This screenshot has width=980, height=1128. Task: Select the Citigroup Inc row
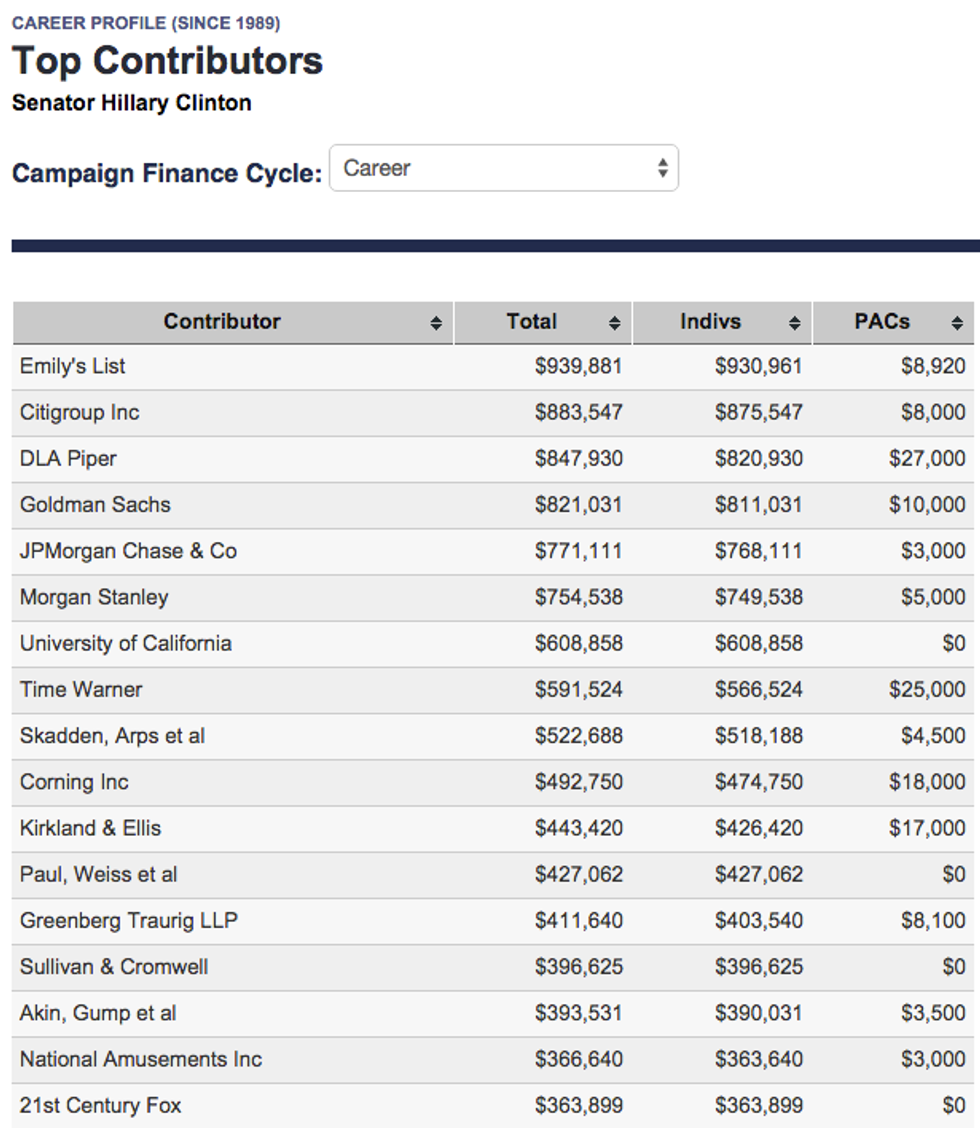pos(80,412)
